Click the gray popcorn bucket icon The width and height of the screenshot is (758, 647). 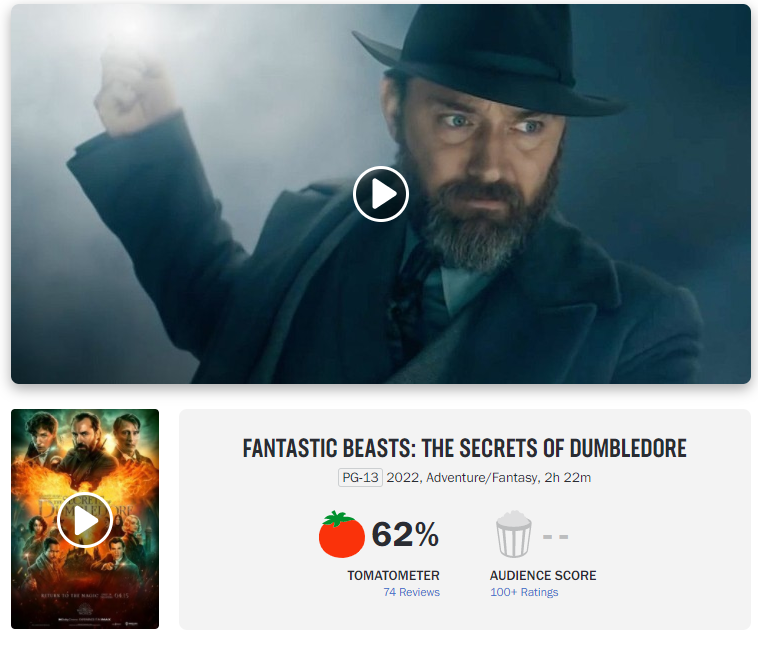pos(513,534)
